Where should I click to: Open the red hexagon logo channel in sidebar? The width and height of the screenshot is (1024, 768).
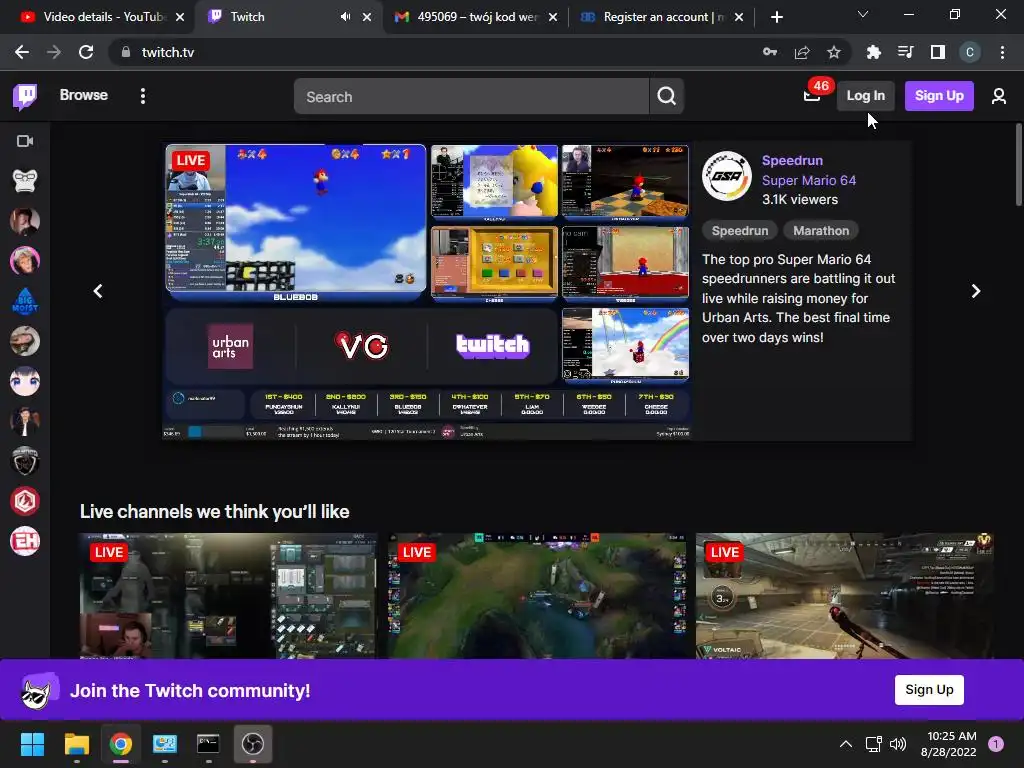pyautogui.click(x=25, y=502)
